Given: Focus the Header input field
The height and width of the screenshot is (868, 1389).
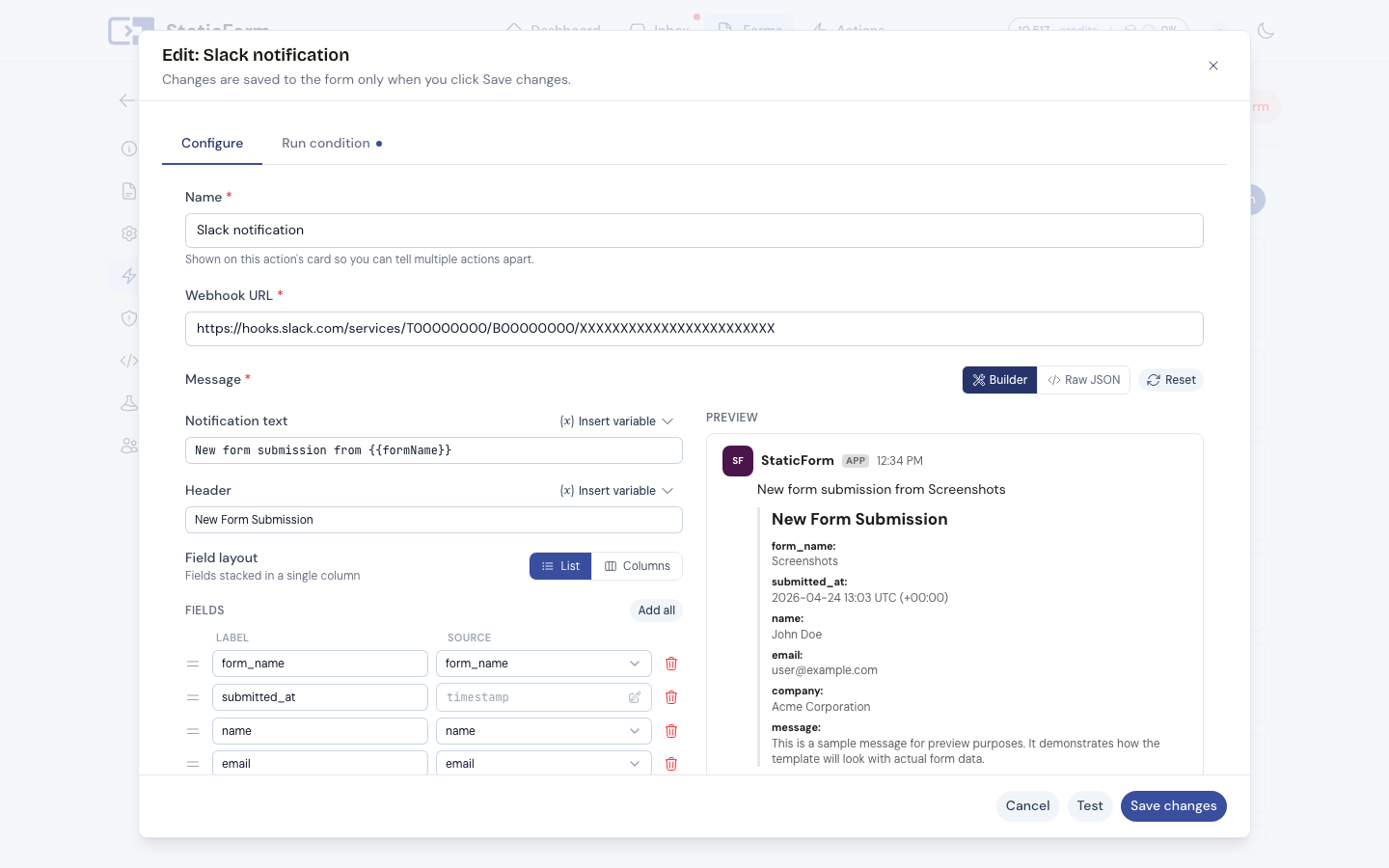Looking at the screenshot, I should point(434,520).
